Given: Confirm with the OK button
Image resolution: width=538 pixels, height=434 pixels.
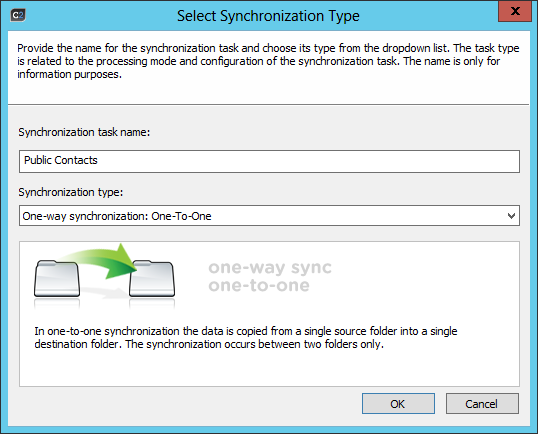Looking at the screenshot, I should click(x=398, y=404).
